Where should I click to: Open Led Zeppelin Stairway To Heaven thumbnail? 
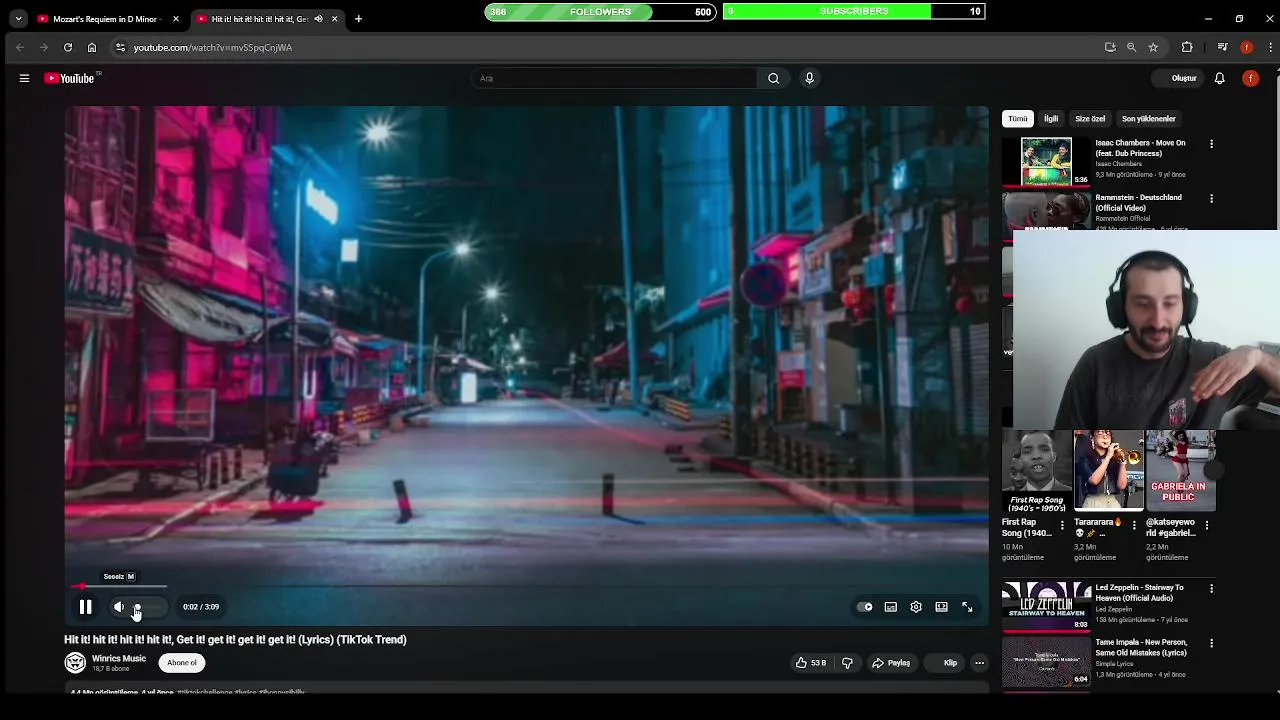click(x=1046, y=606)
